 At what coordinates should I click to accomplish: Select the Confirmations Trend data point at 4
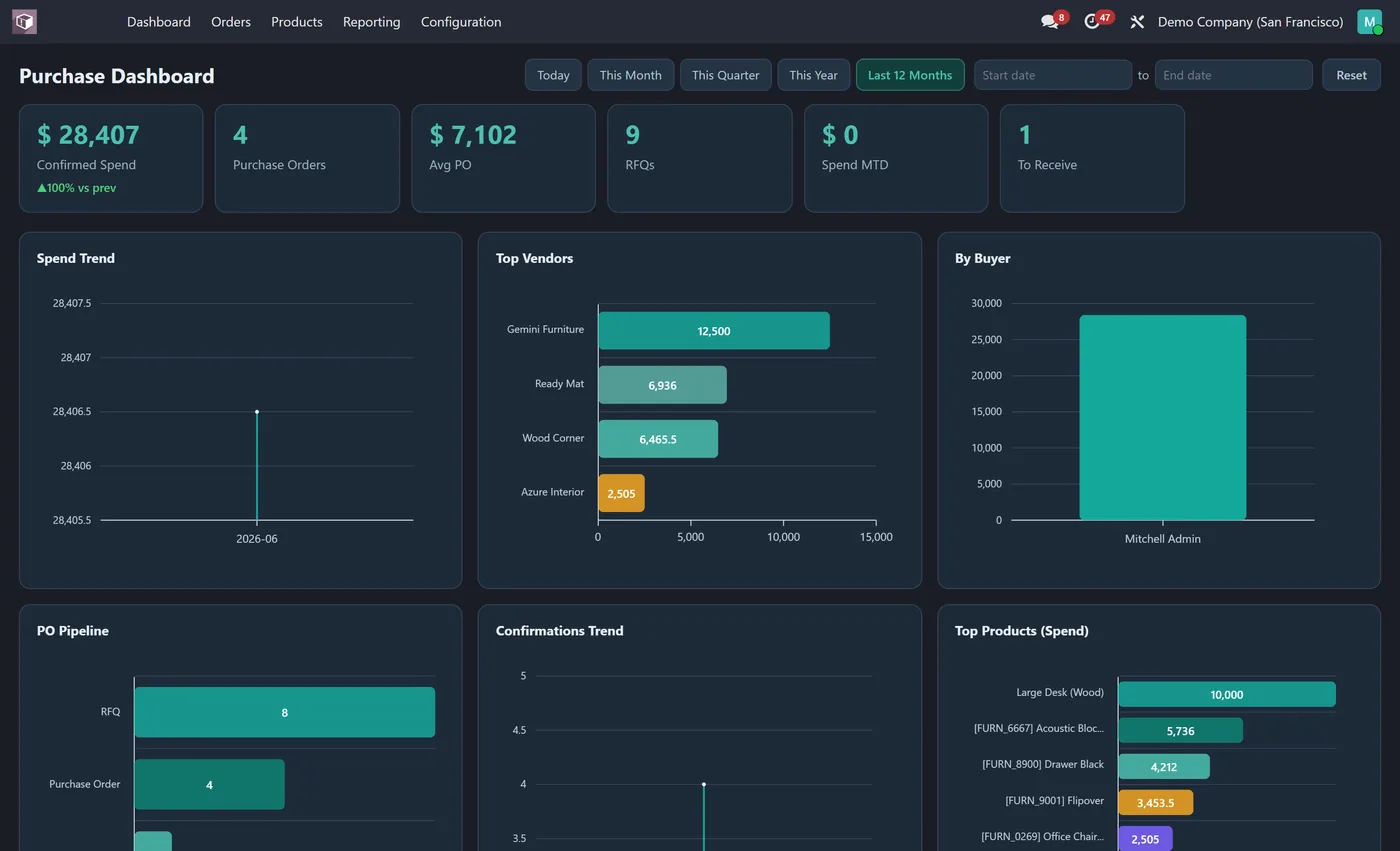coord(704,784)
